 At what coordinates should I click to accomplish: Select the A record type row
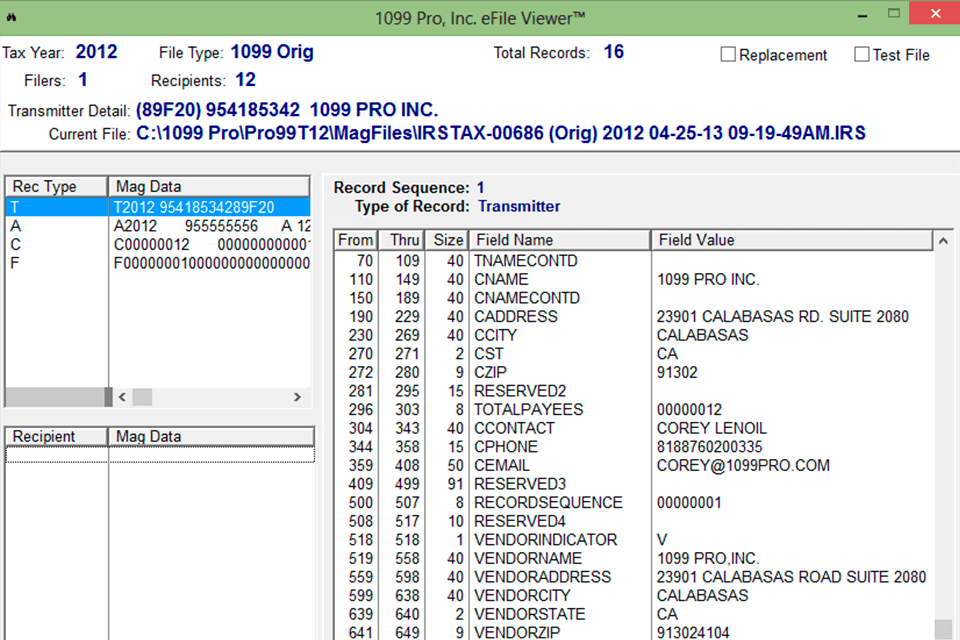(x=158, y=226)
